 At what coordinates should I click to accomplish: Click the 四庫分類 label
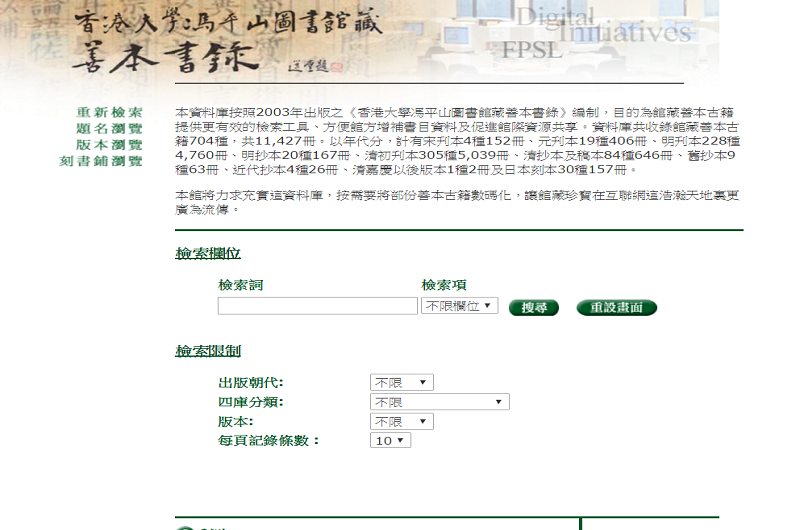tap(250, 402)
